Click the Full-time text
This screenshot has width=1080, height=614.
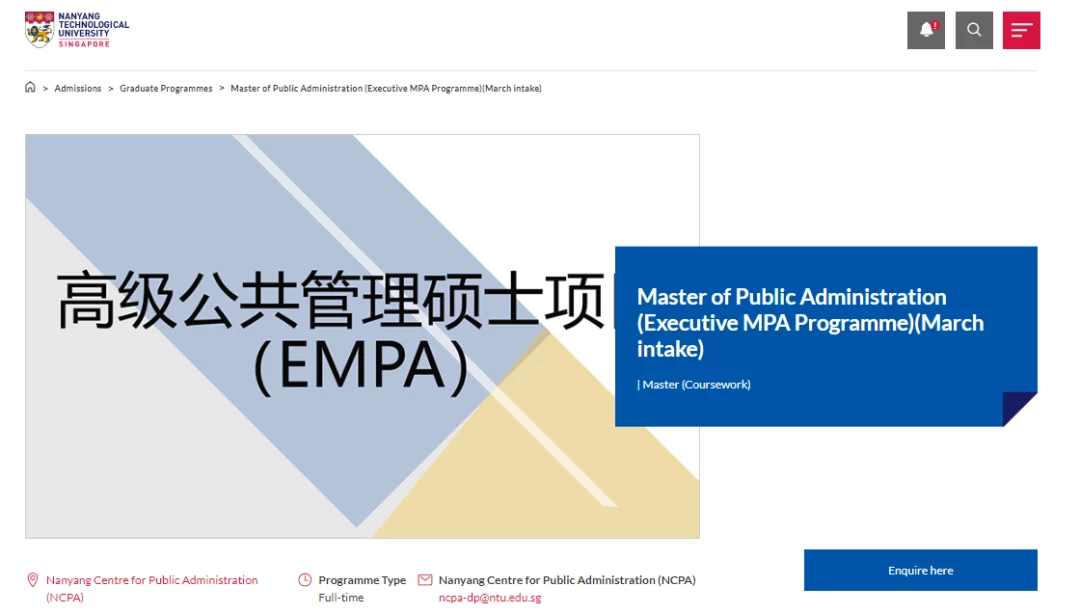[x=341, y=598]
